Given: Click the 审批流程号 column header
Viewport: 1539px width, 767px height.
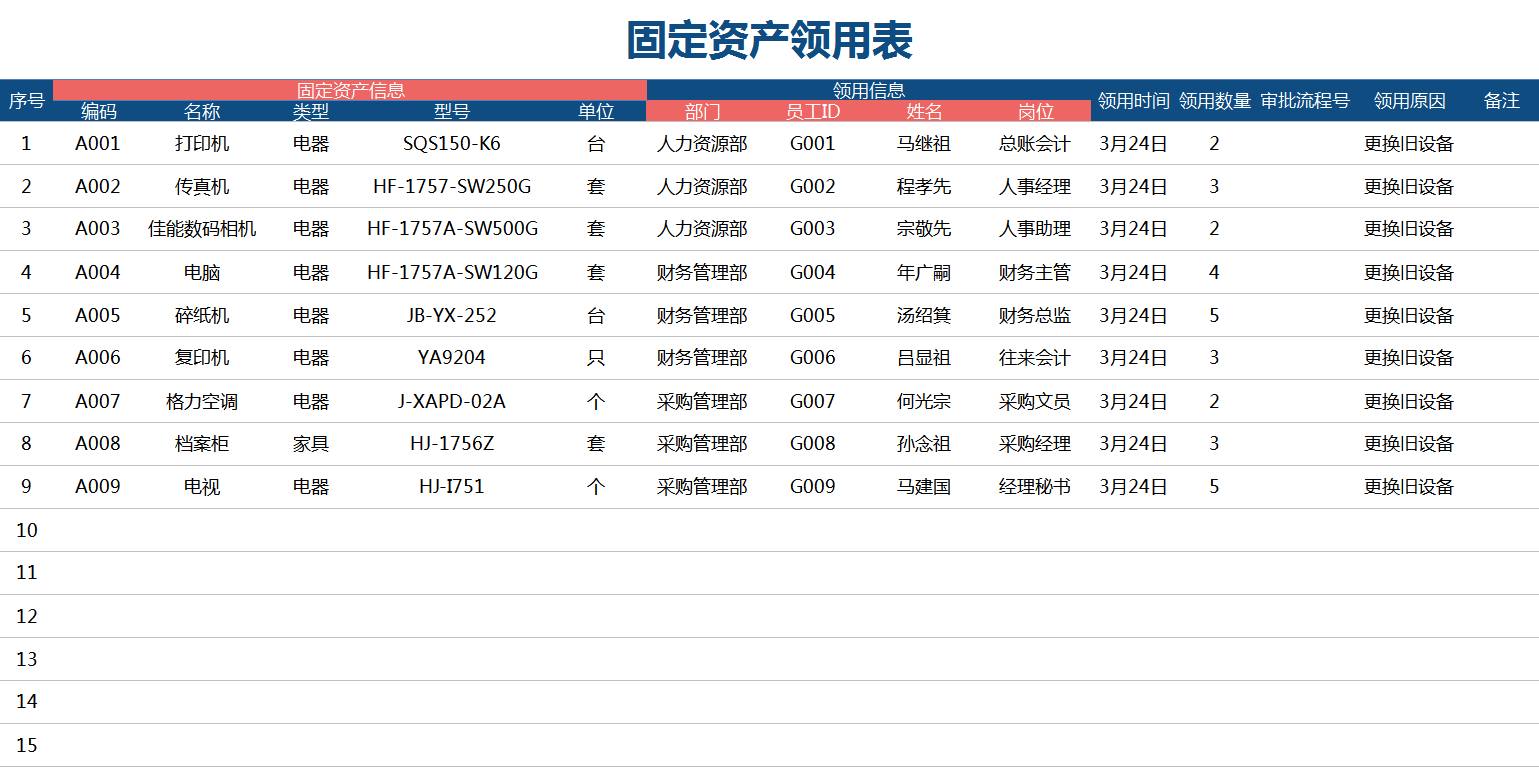Looking at the screenshot, I should 1305,100.
